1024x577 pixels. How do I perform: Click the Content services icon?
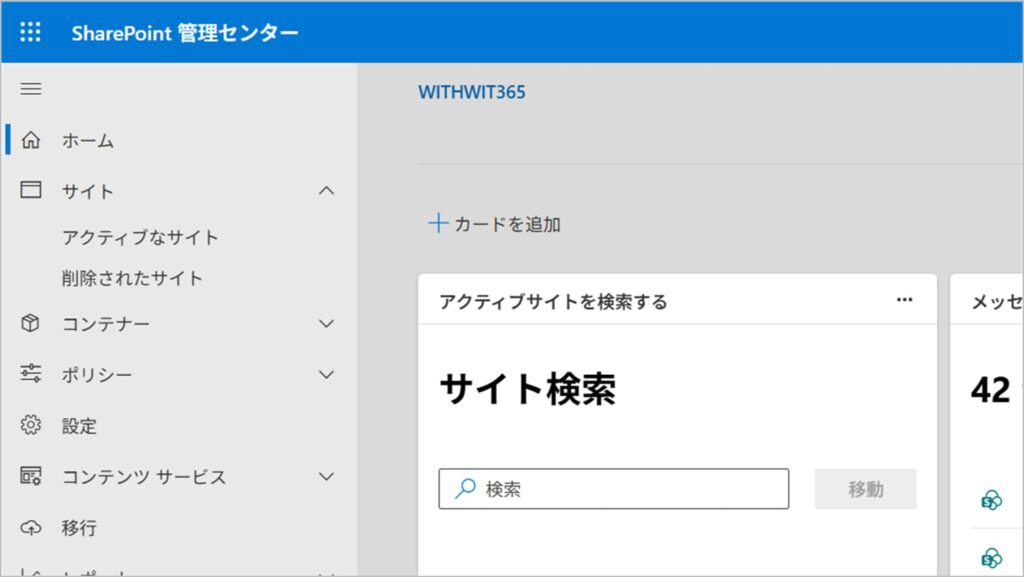tap(31, 476)
